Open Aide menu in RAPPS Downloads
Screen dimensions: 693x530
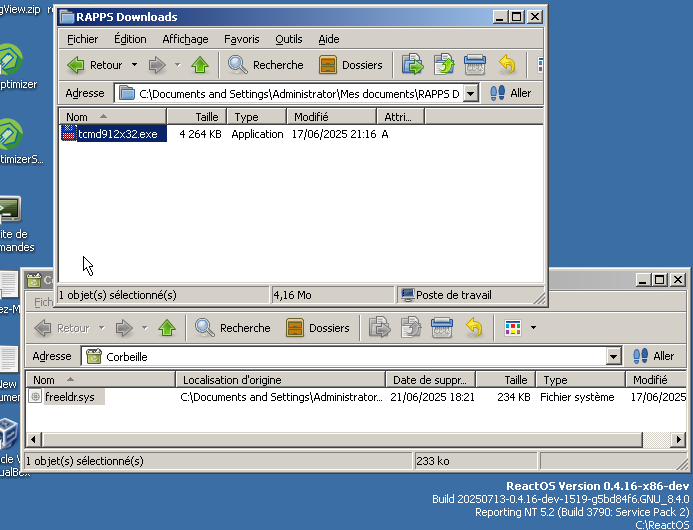[329, 39]
